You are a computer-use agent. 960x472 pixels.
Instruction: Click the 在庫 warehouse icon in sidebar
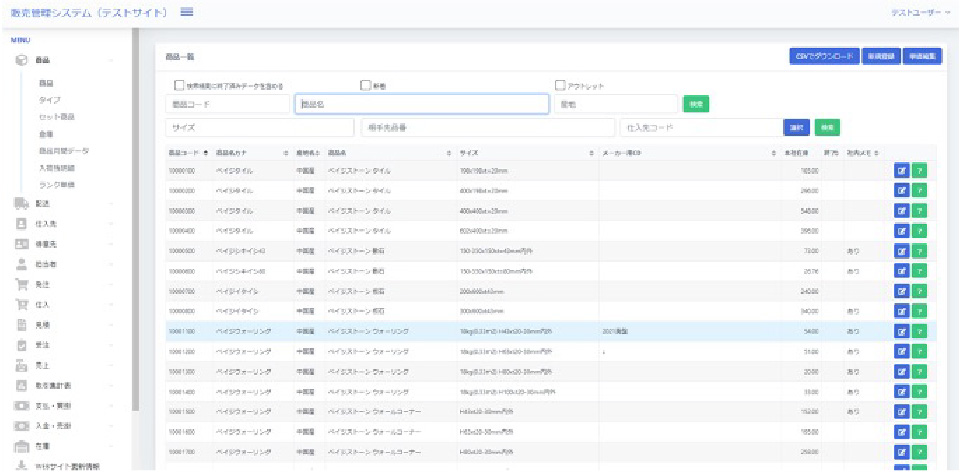20,446
